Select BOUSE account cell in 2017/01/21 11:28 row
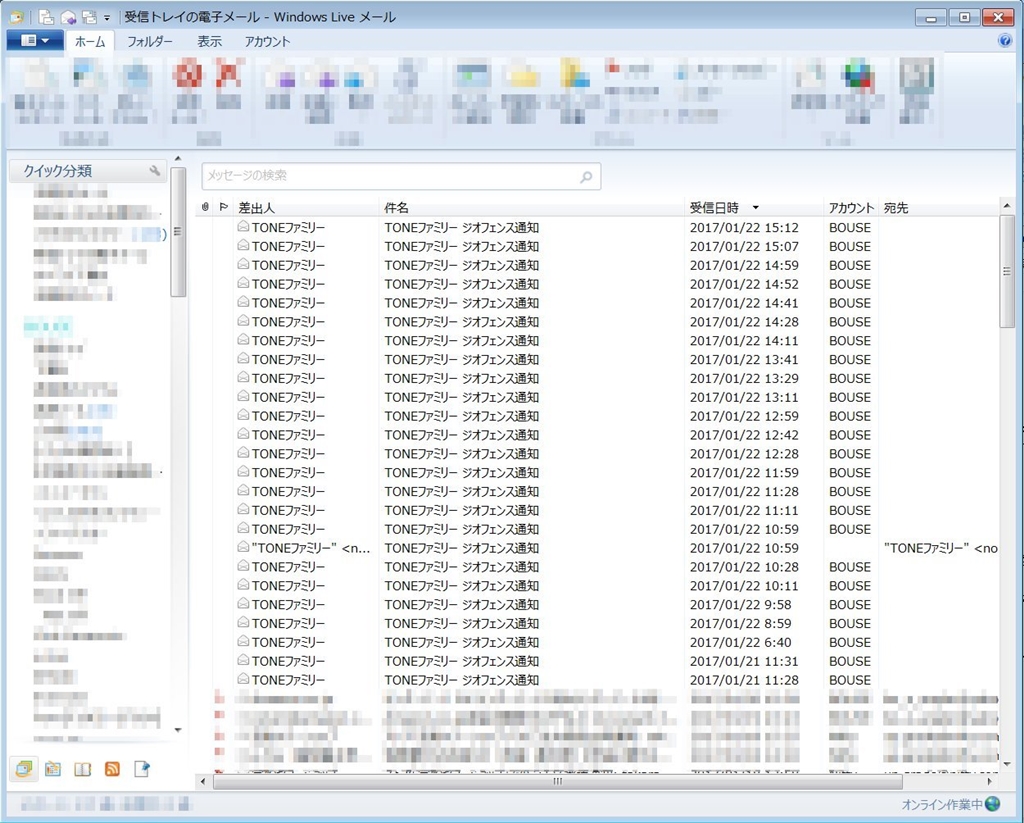 click(850, 681)
